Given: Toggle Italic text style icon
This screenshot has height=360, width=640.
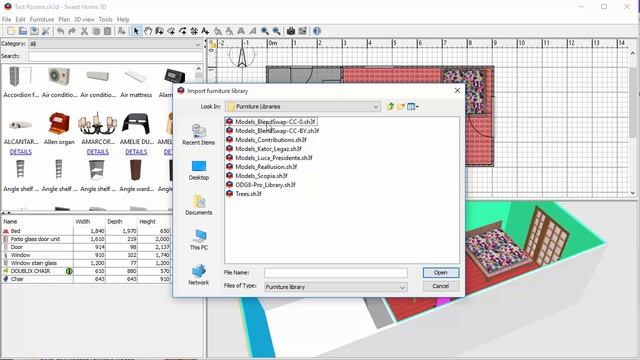Looking at the screenshot, I should point(253,31).
